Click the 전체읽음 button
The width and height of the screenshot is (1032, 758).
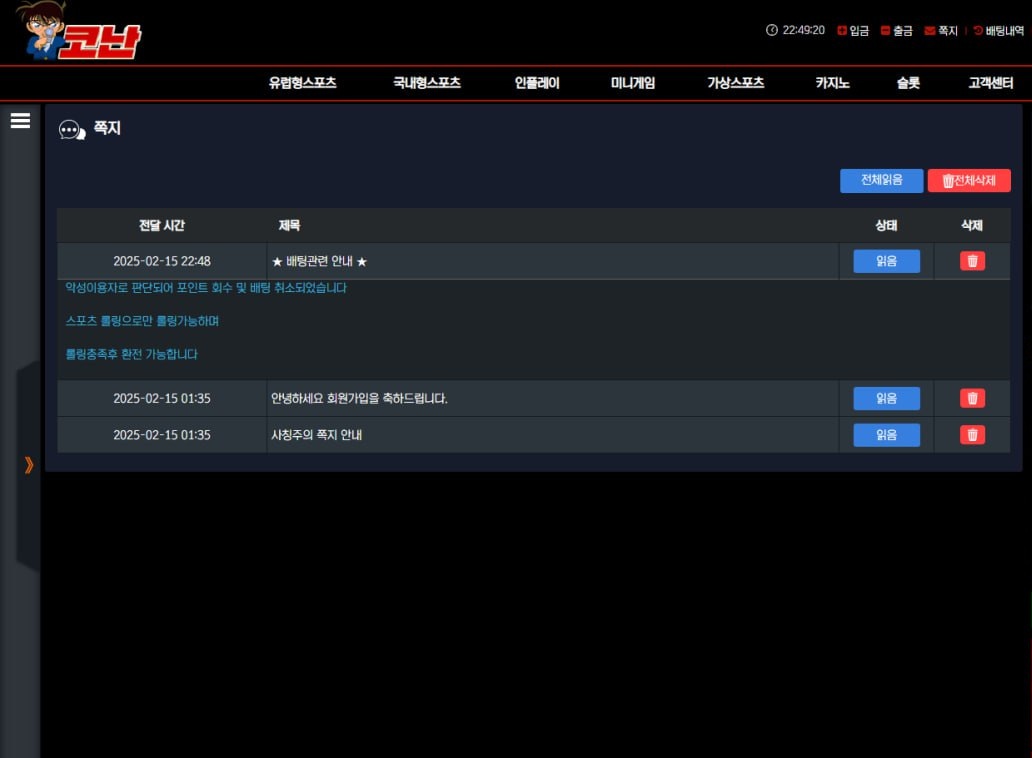click(x=881, y=180)
